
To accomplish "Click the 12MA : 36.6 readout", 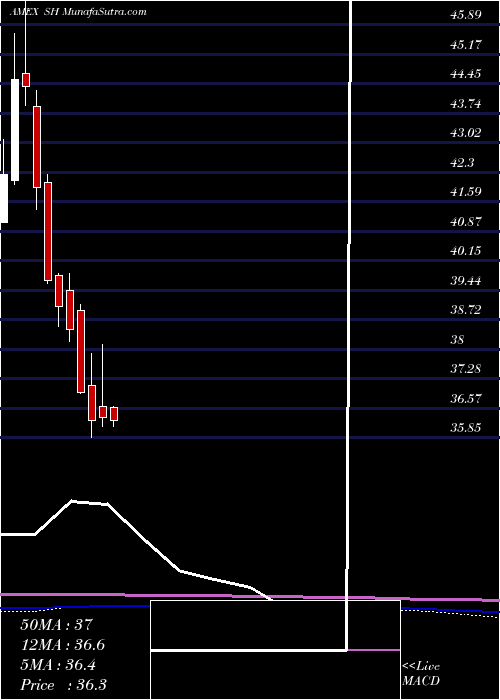I will click(63, 645).
